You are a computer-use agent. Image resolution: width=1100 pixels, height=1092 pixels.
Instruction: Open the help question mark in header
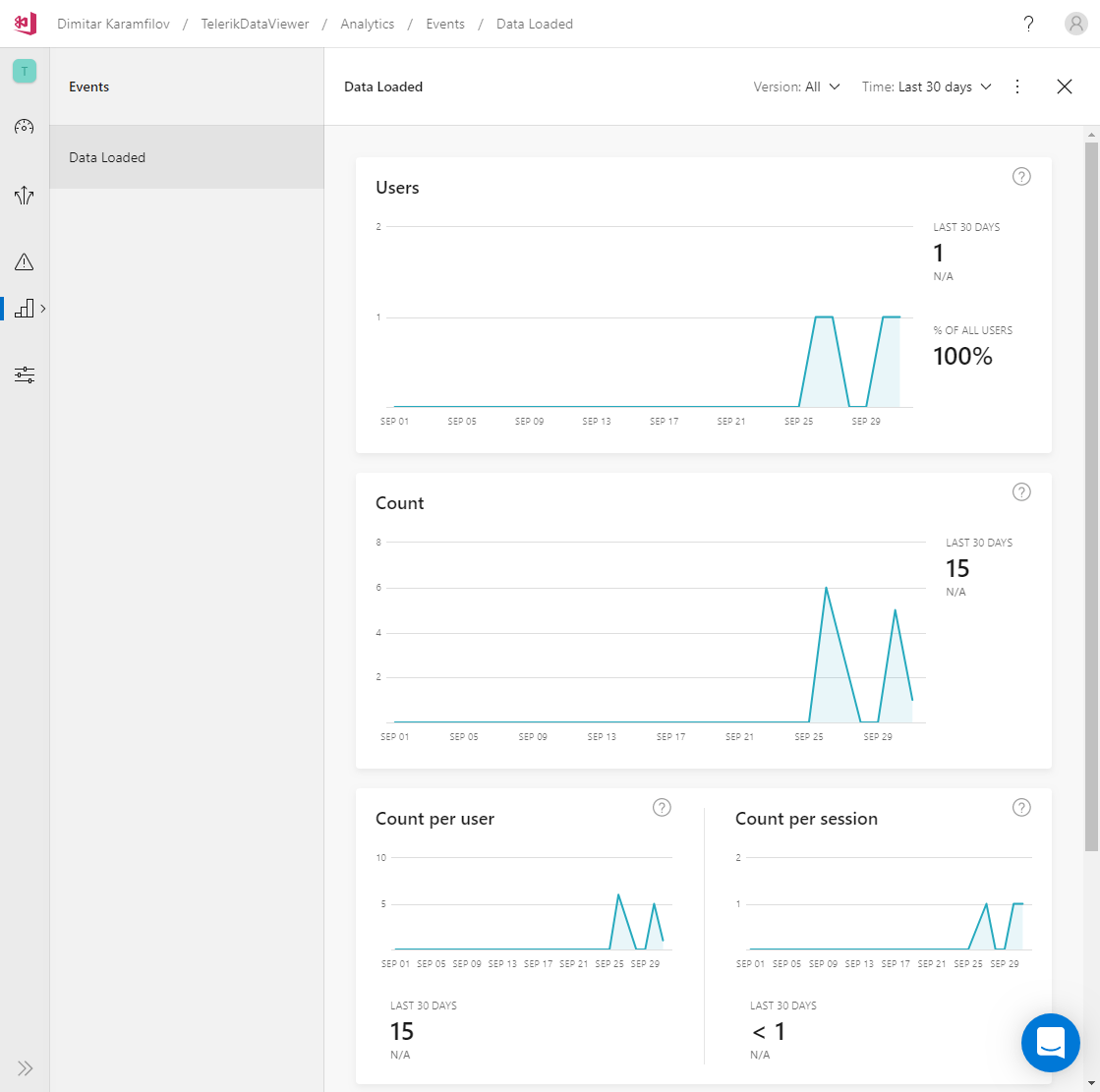[1028, 24]
